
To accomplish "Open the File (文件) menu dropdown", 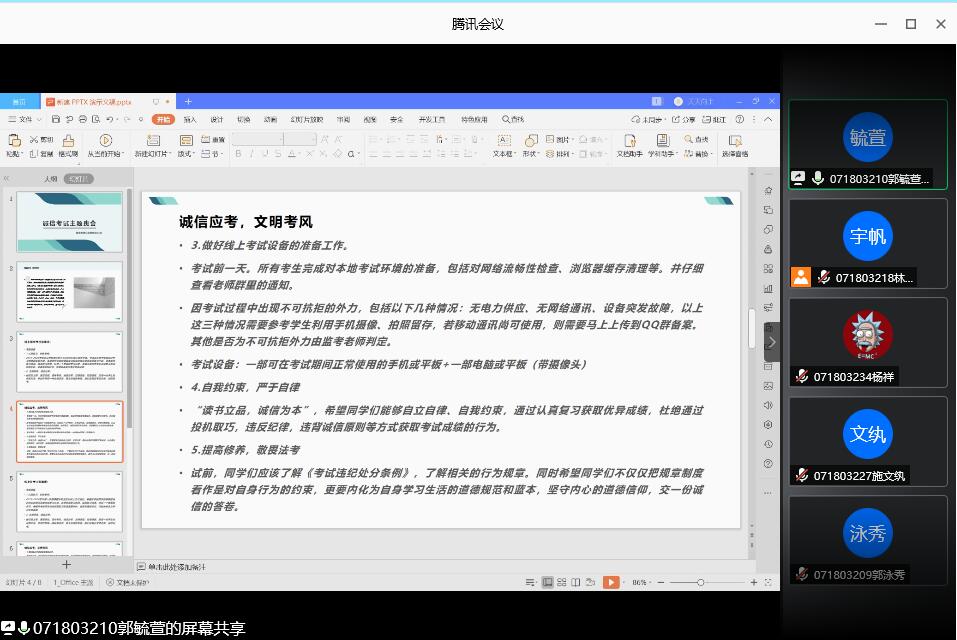I will (x=24, y=120).
